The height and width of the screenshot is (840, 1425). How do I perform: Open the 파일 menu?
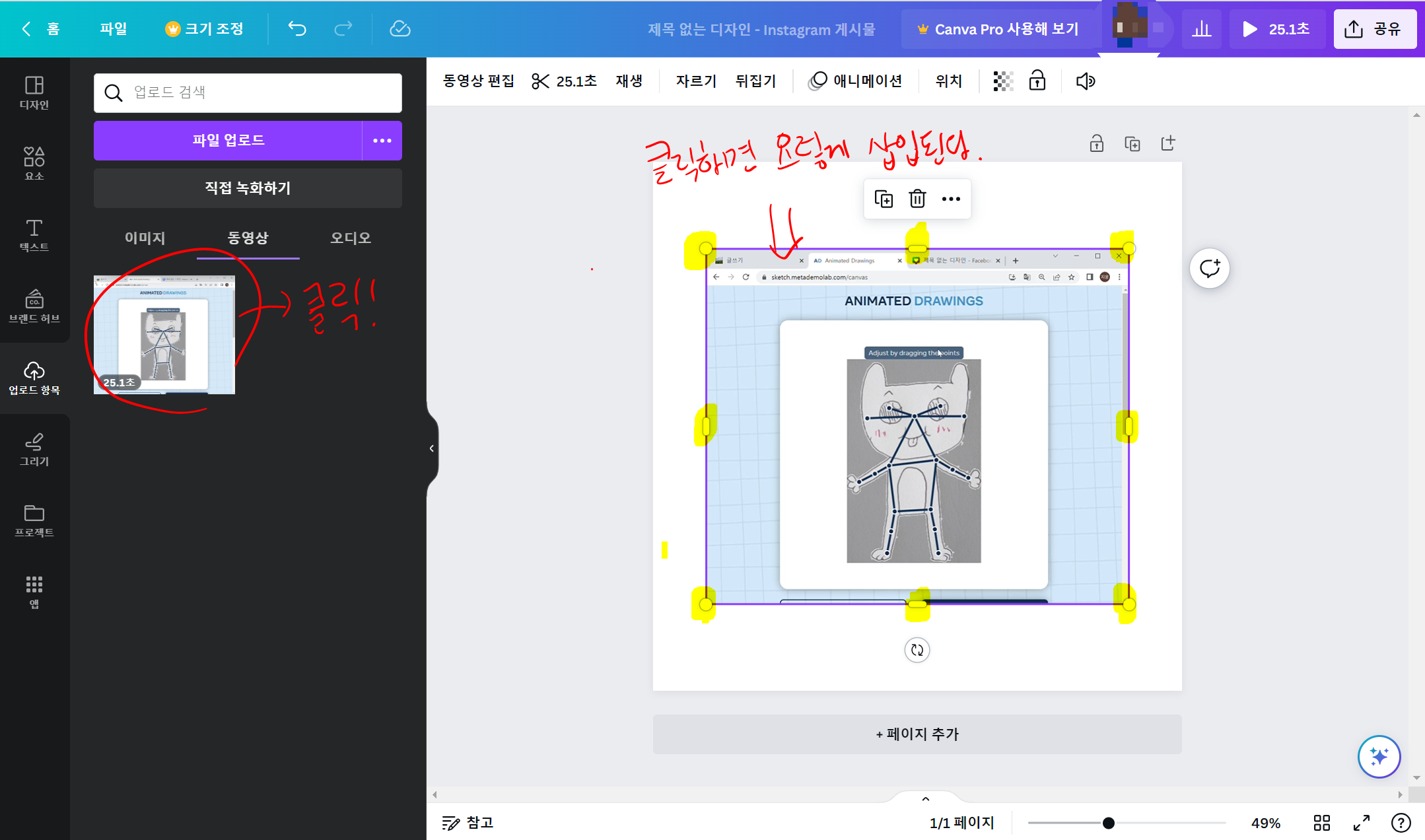[x=113, y=28]
